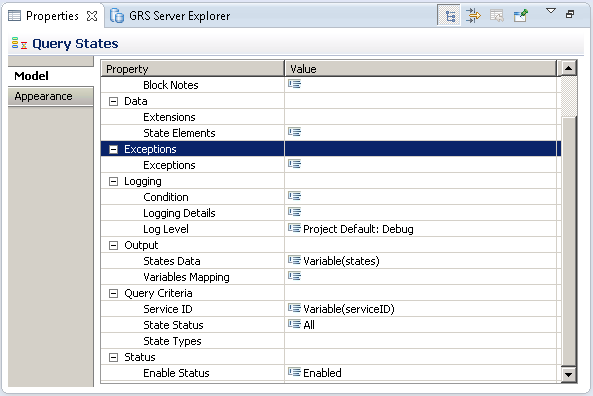Screen dimensions: 593x396
Task: Open the Model side tab
Action: (x=51, y=76)
